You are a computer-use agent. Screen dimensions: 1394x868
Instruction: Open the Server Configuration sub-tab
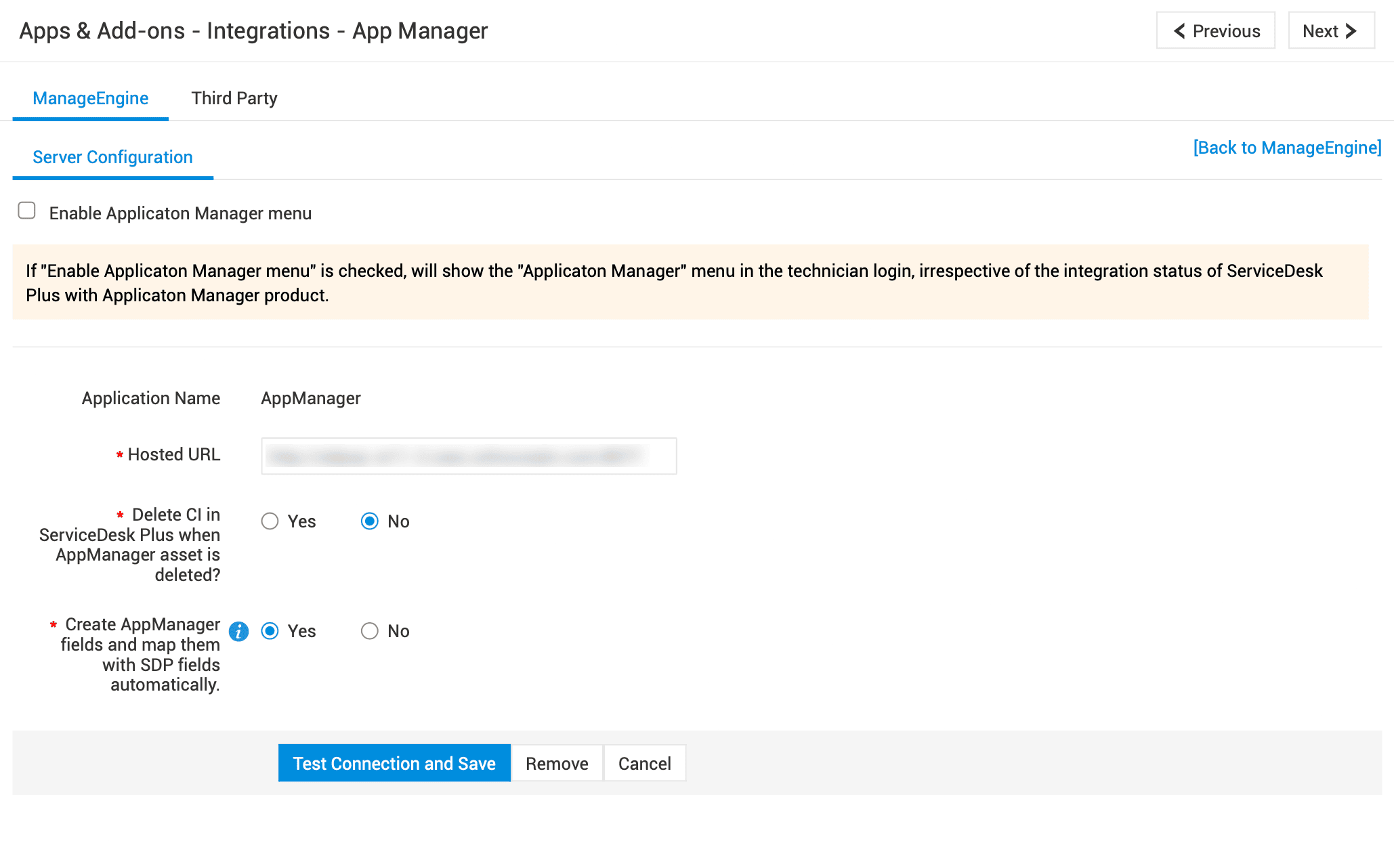tap(112, 157)
